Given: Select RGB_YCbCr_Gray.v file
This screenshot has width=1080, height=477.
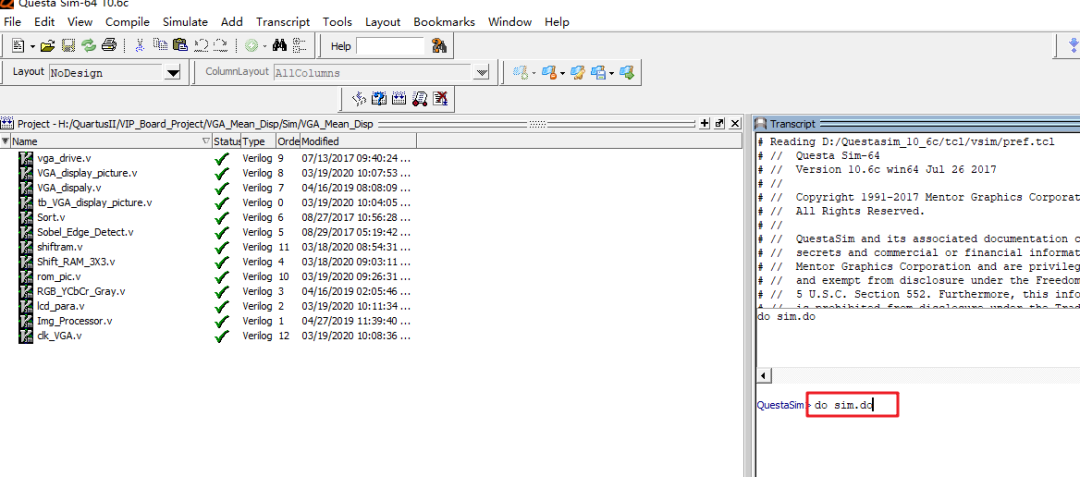Looking at the screenshot, I should 81,291.
